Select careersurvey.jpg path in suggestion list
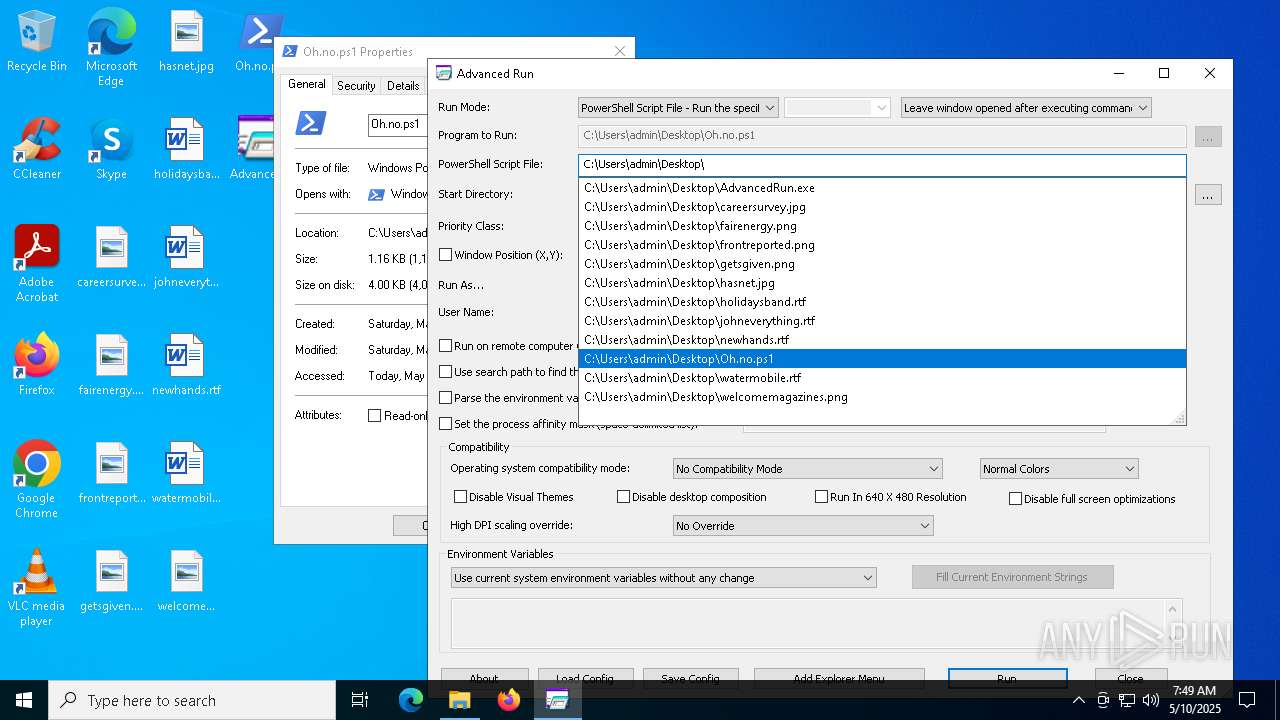The width and height of the screenshot is (1280, 720). 882,207
